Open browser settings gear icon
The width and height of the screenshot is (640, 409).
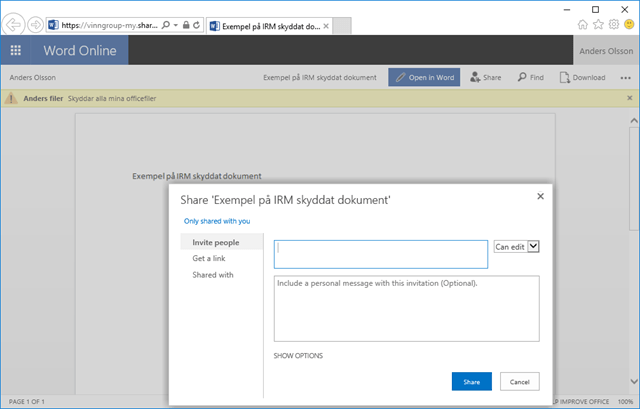tap(613, 24)
